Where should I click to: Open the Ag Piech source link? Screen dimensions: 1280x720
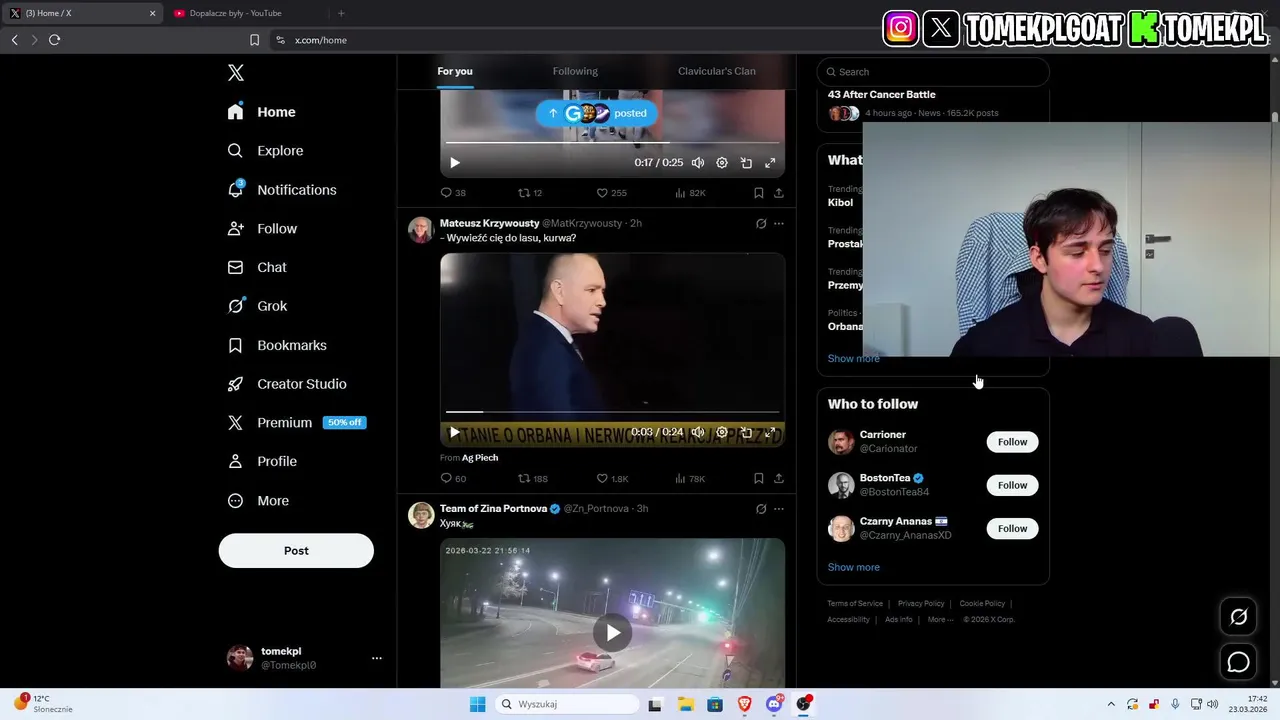[480, 458]
